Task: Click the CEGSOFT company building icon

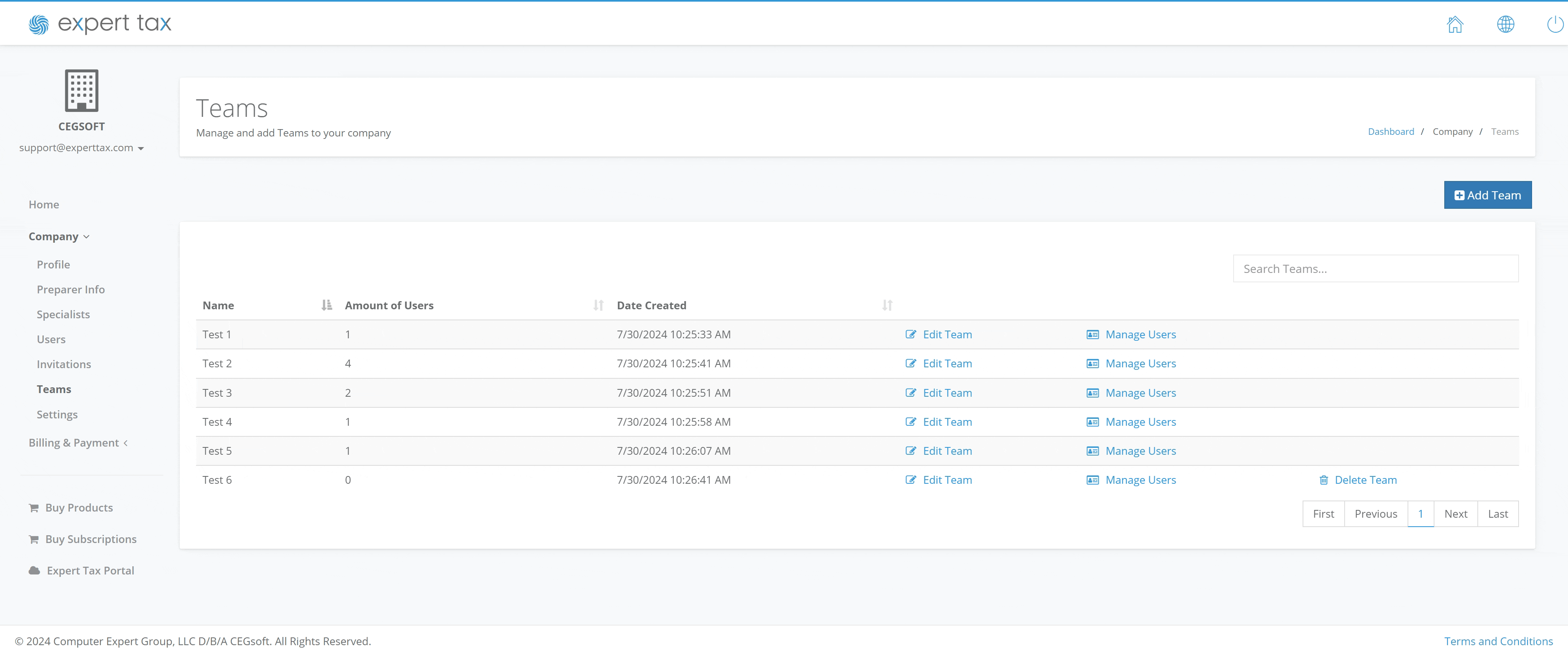Action: coord(82,90)
